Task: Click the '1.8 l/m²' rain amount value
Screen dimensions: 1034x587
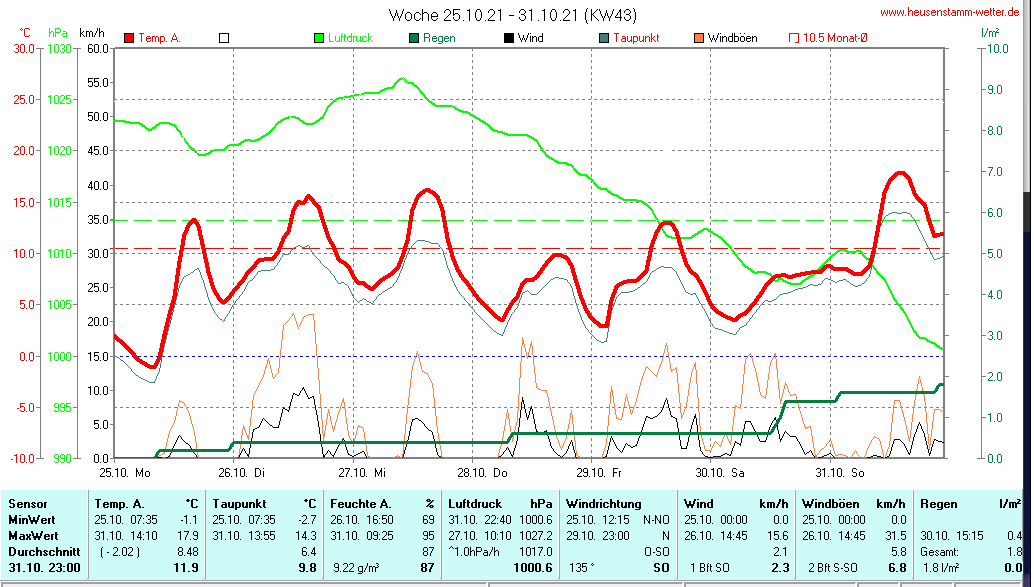Action: tap(940, 567)
